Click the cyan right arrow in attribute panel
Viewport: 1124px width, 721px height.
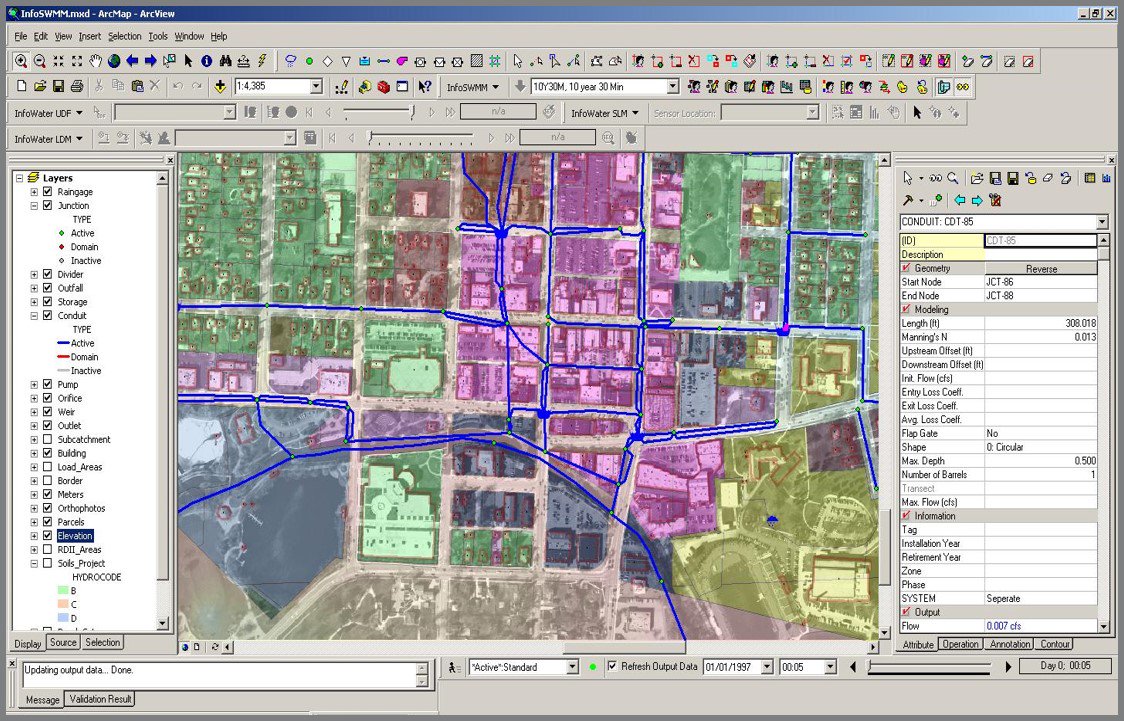pos(977,200)
